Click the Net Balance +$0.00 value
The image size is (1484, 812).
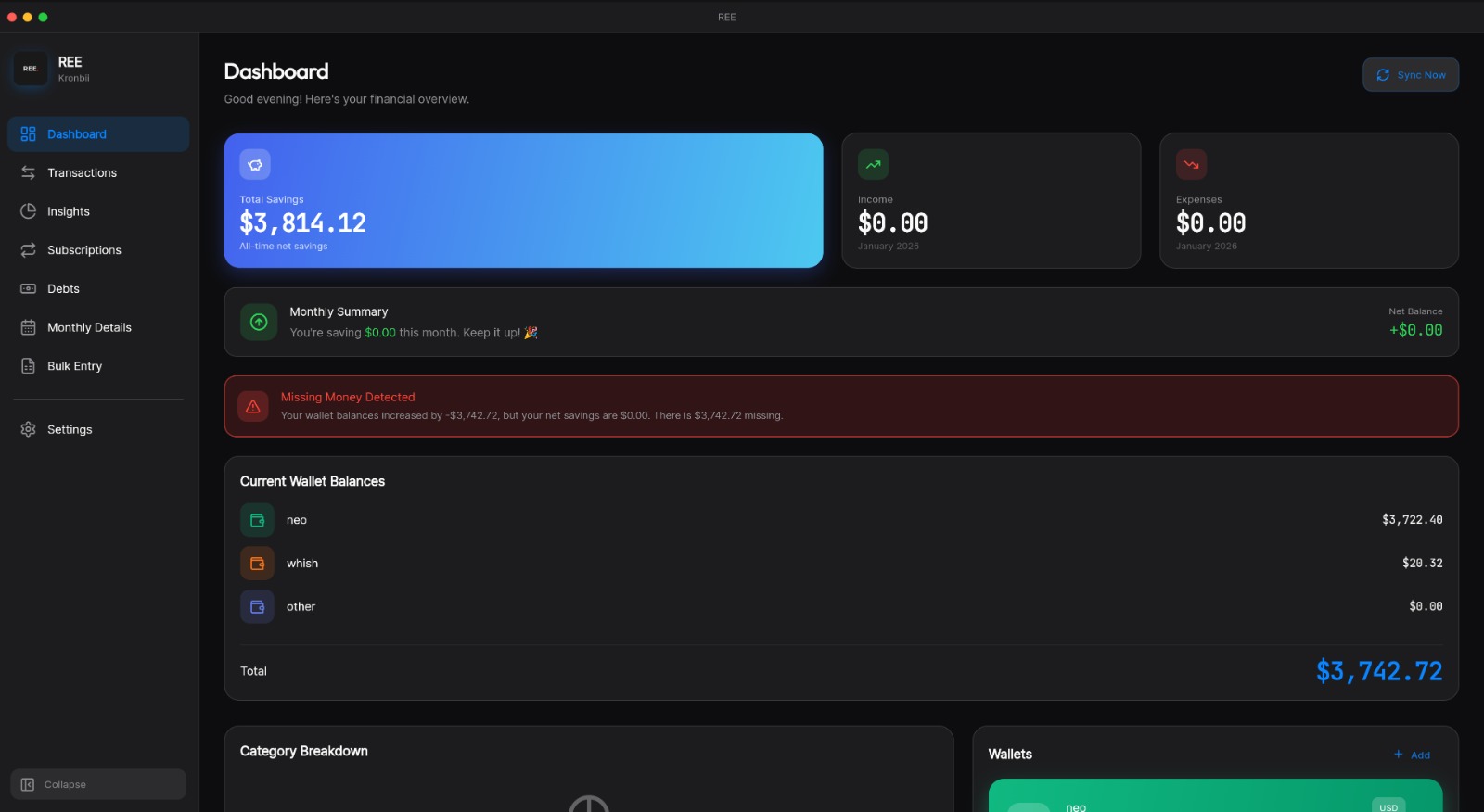tap(1415, 330)
